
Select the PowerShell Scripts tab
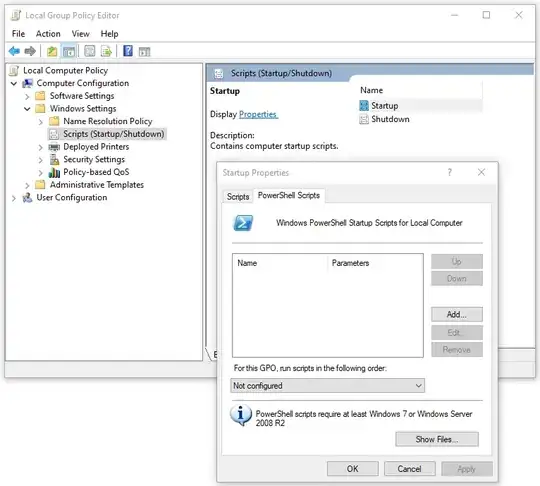pyautogui.click(x=289, y=196)
